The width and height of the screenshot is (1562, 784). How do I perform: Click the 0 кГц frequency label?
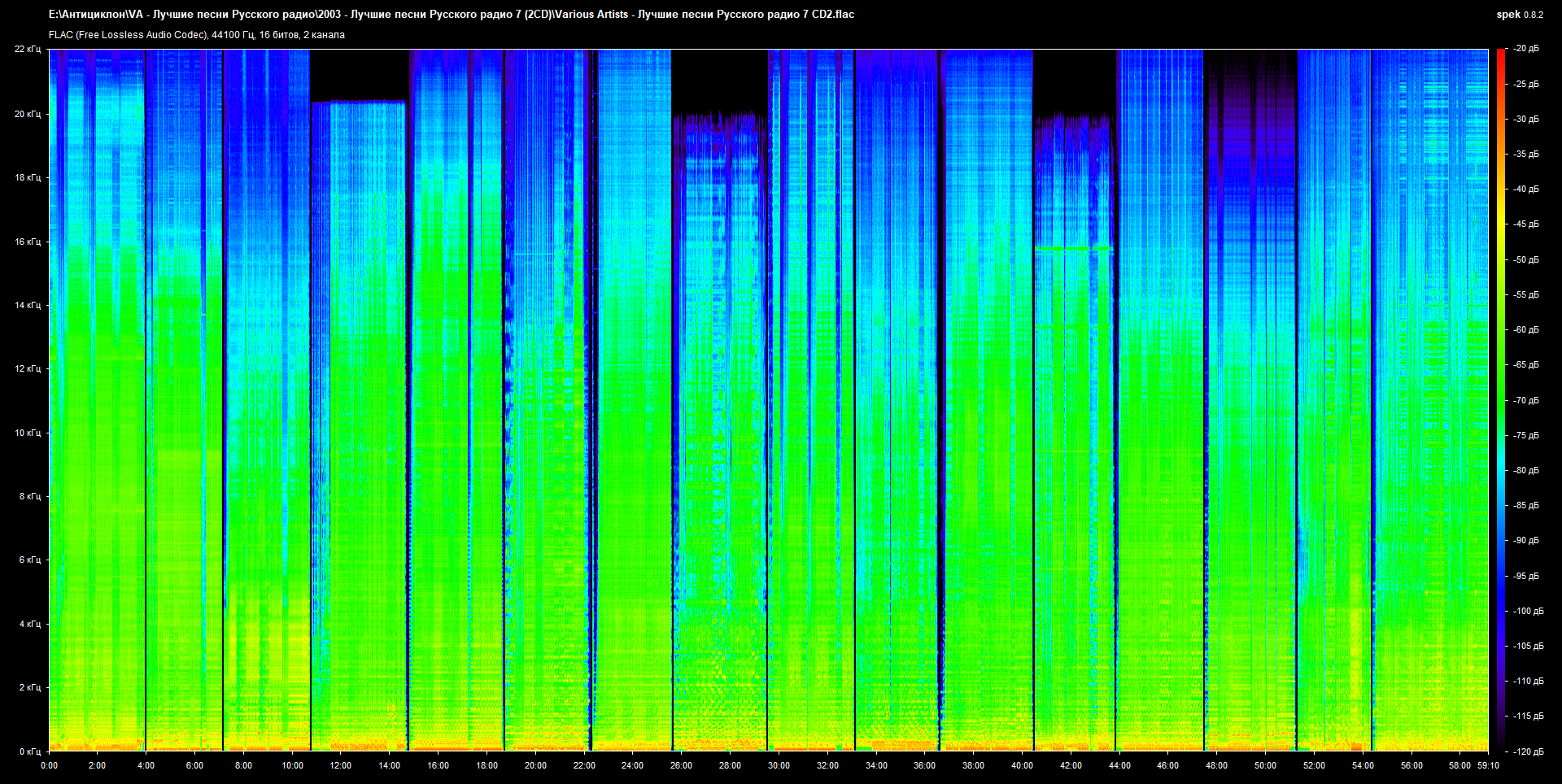[x=29, y=751]
